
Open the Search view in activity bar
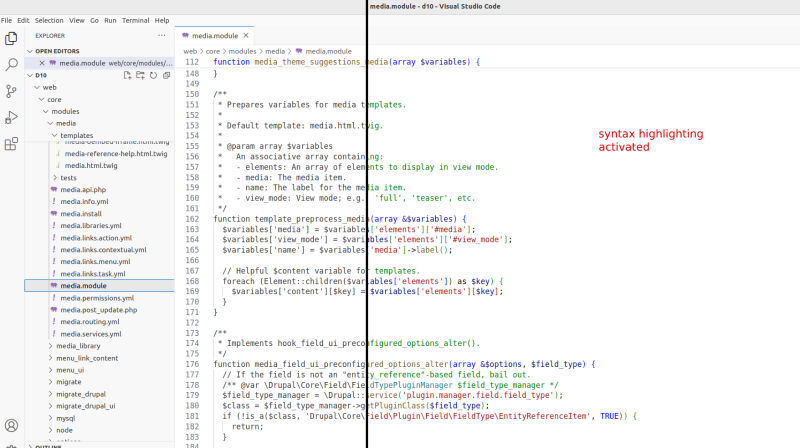11,65
